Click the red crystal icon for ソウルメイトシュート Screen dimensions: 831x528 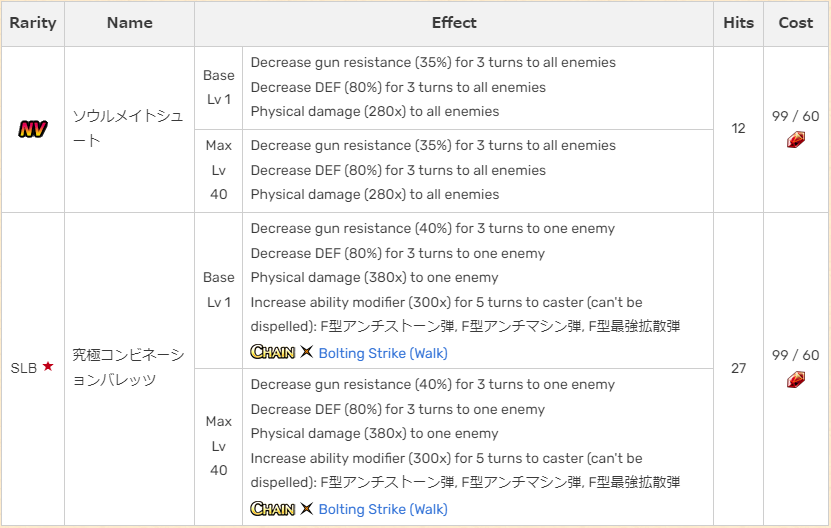click(x=796, y=140)
